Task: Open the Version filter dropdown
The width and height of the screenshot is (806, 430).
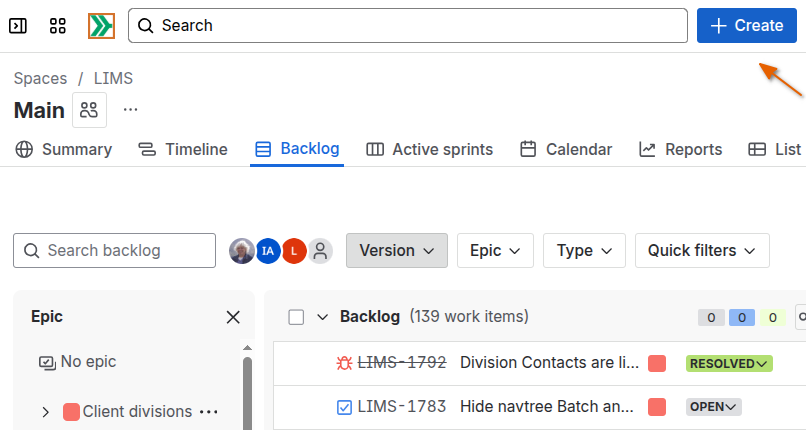Action: pos(396,251)
